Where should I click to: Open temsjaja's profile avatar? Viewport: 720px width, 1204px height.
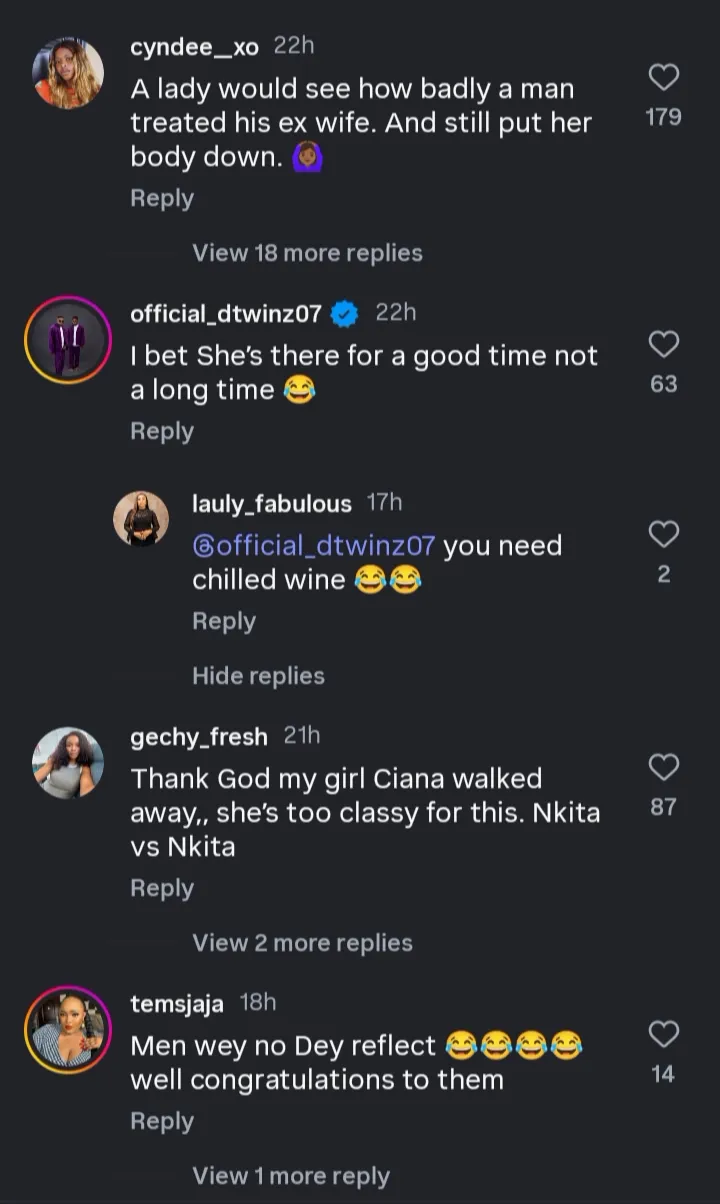[68, 1029]
